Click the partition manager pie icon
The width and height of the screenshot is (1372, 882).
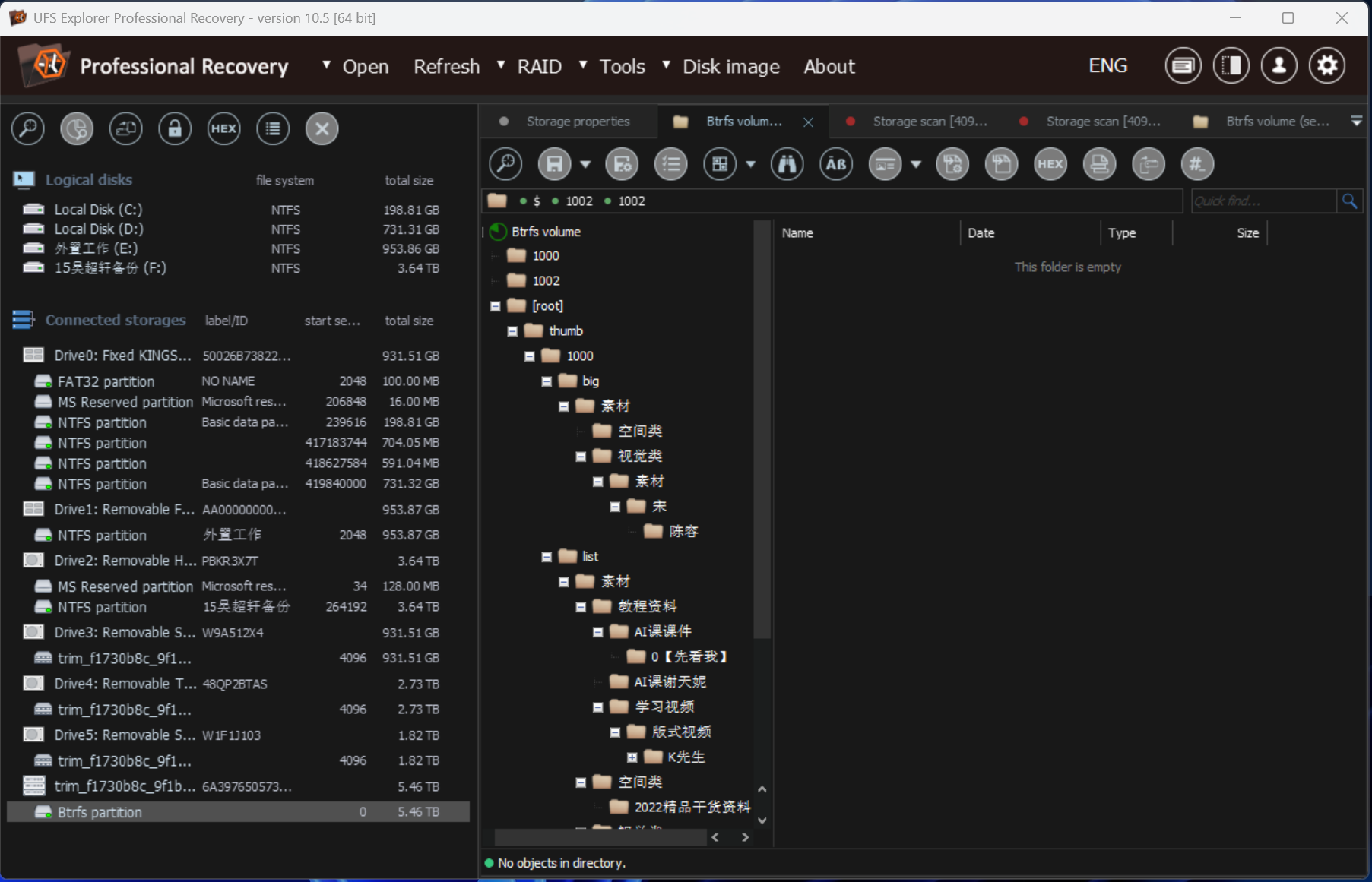77,128
